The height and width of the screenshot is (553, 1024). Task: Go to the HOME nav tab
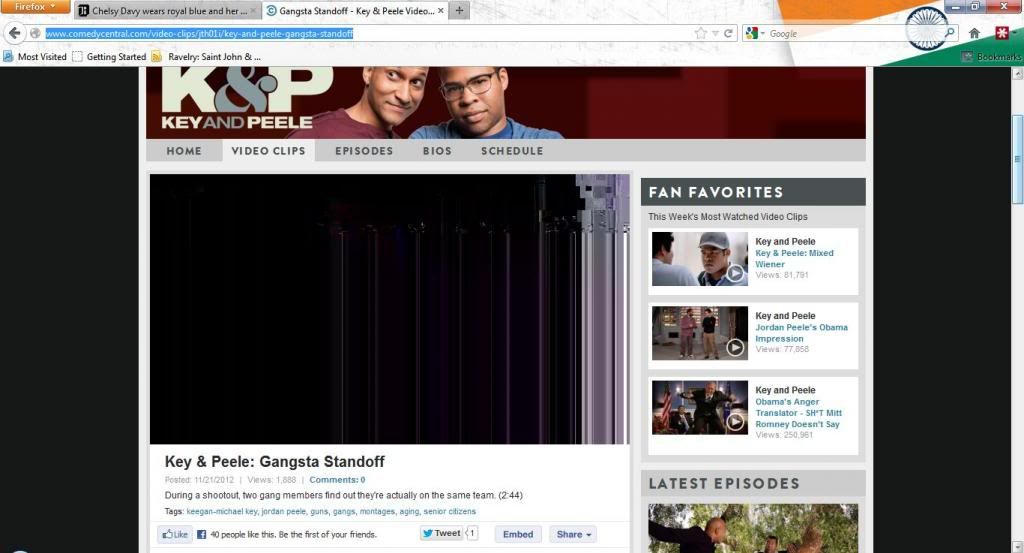point(184,151)
